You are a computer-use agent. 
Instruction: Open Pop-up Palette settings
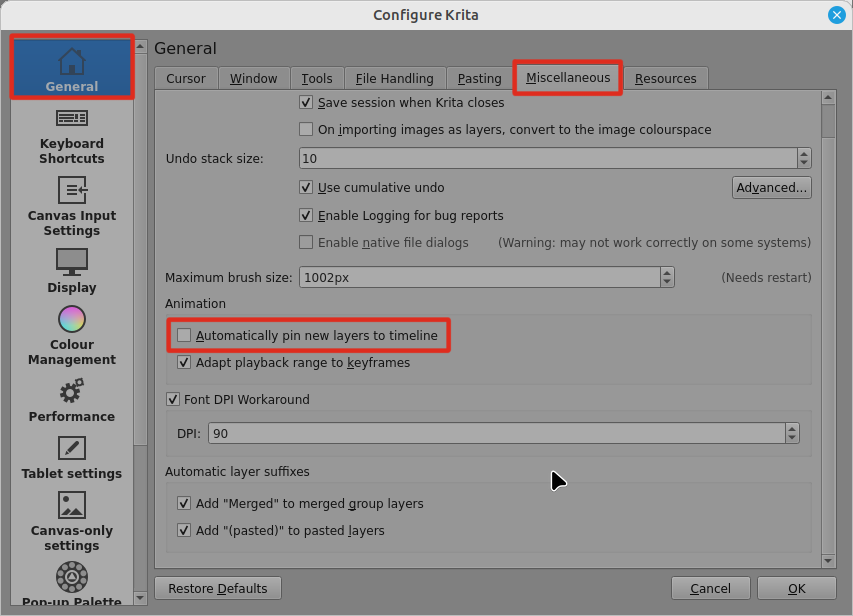point(72,583)
